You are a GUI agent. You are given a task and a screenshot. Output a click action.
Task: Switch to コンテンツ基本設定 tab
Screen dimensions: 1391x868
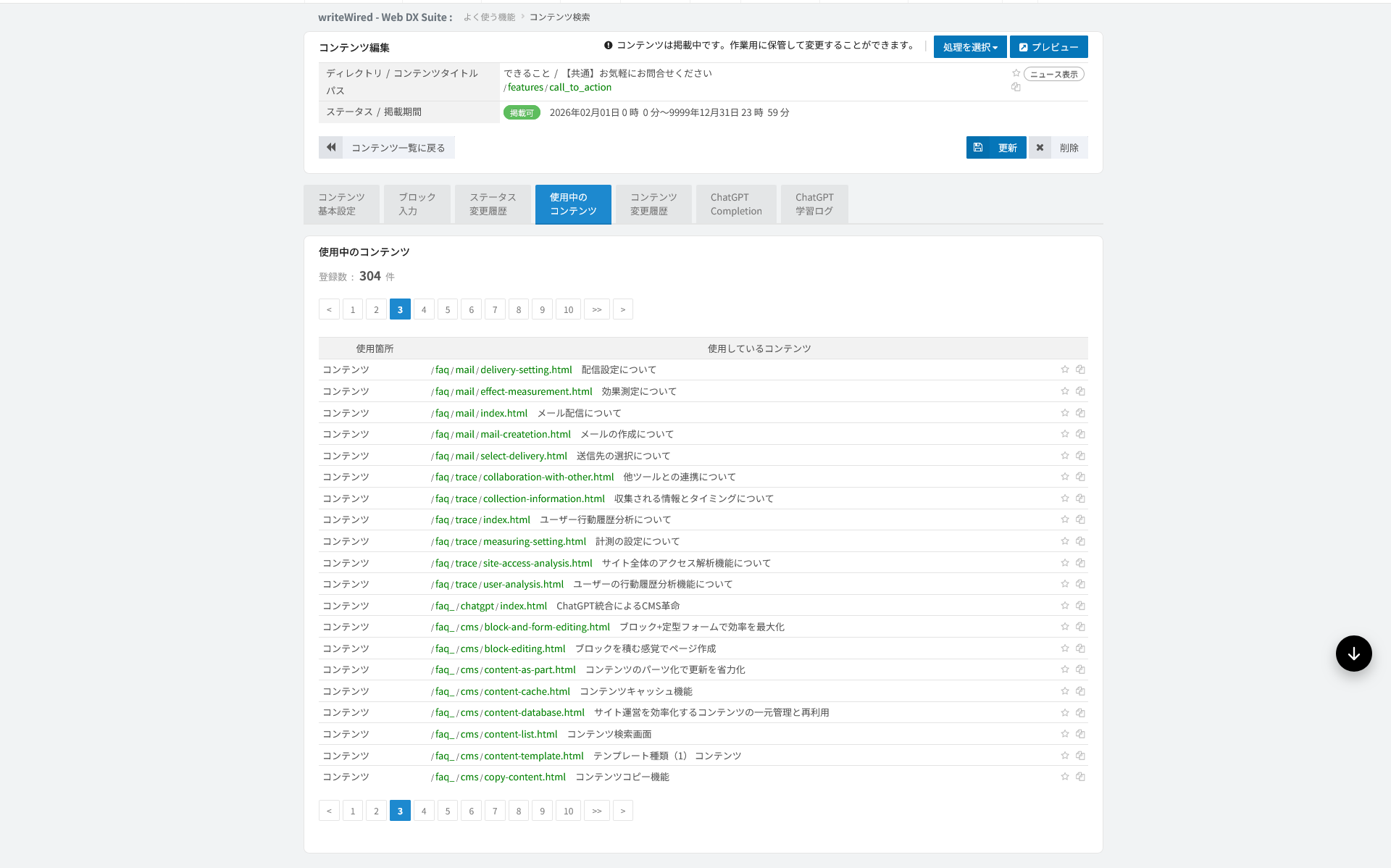point(341,204)
